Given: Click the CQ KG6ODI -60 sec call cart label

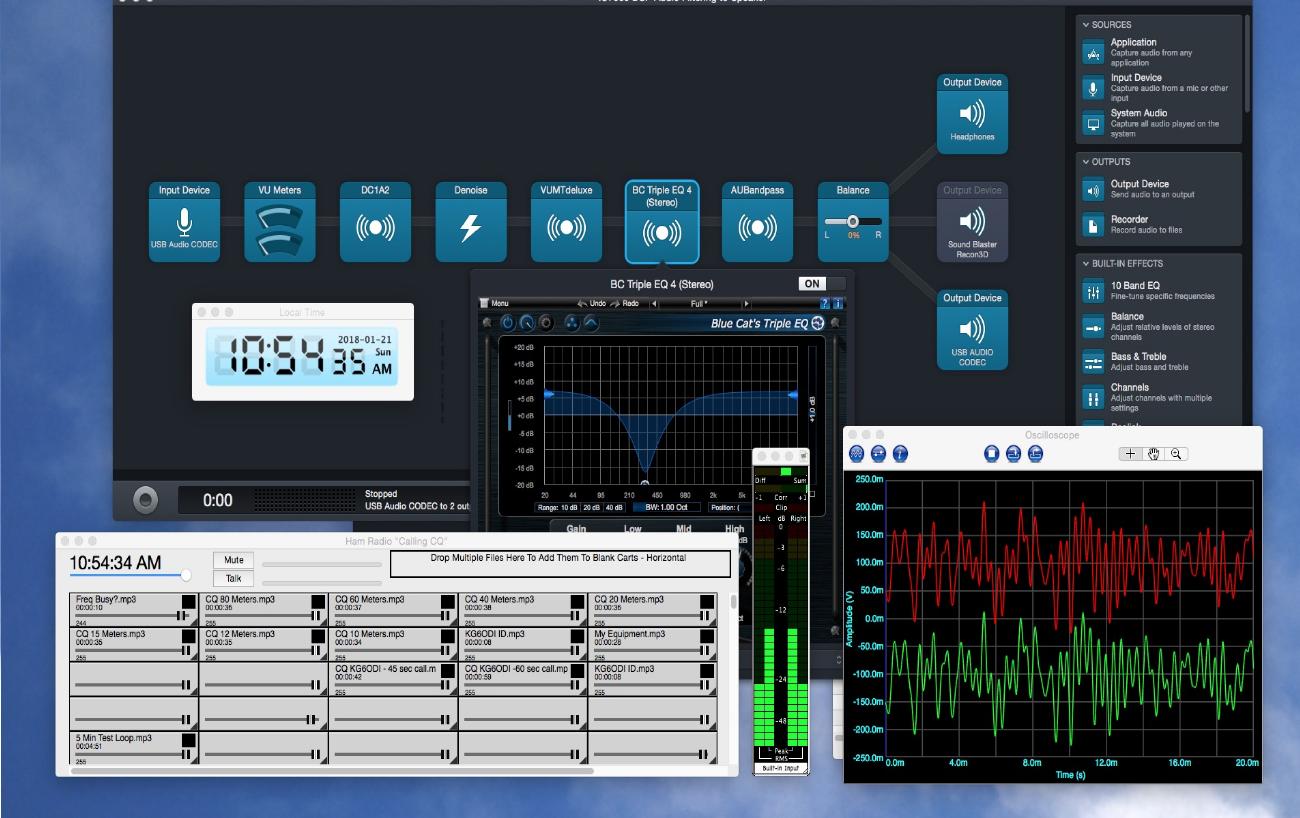Looking at the screenshot, I should pyautogui.click(x=516, y=668).
